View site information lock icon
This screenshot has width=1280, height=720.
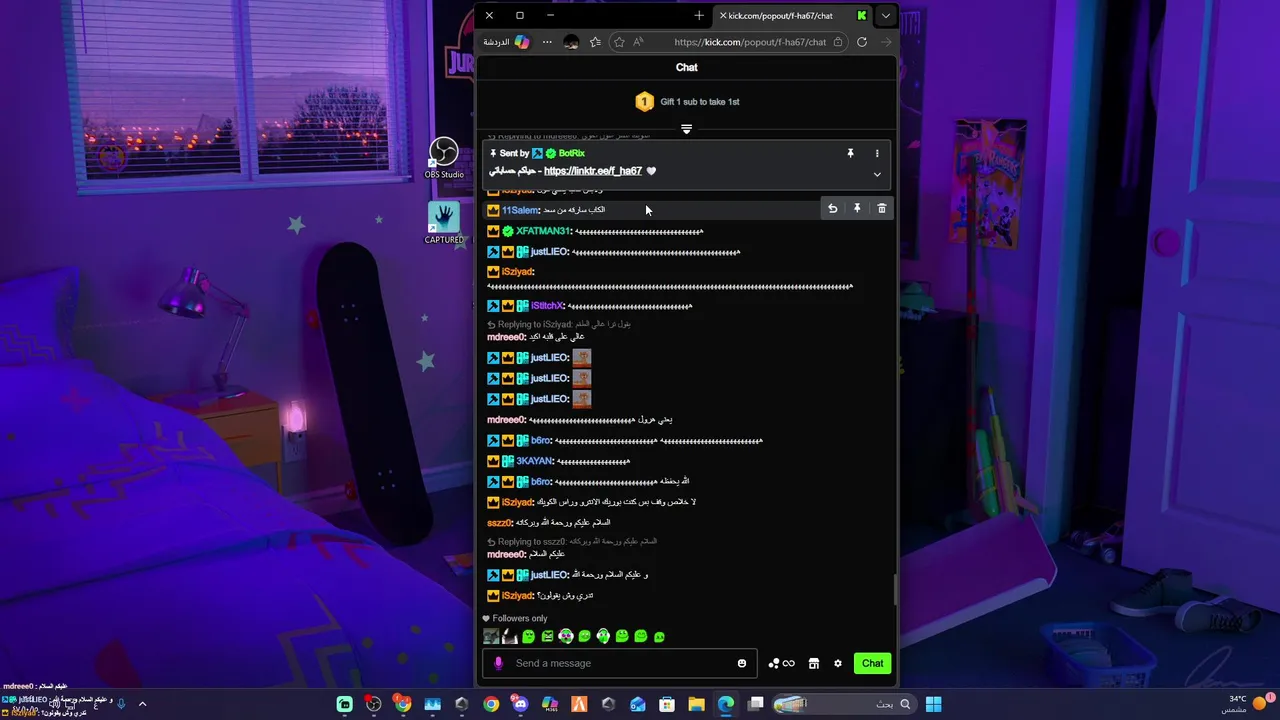837,42
